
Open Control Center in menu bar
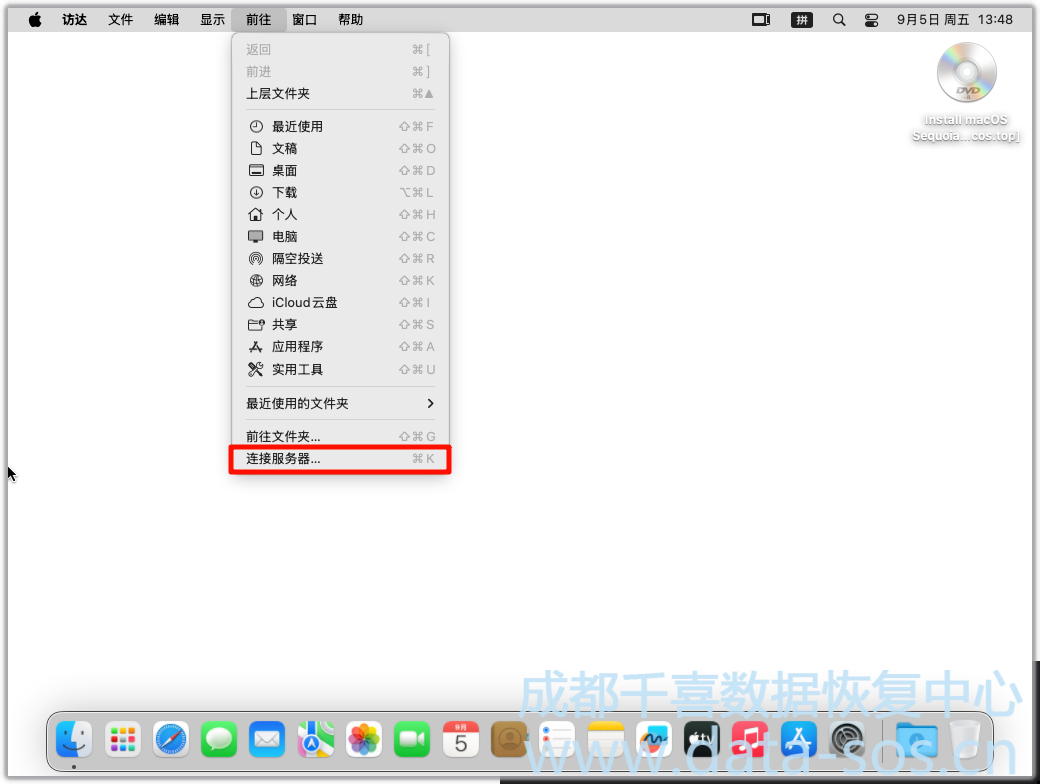pos(871,20)
